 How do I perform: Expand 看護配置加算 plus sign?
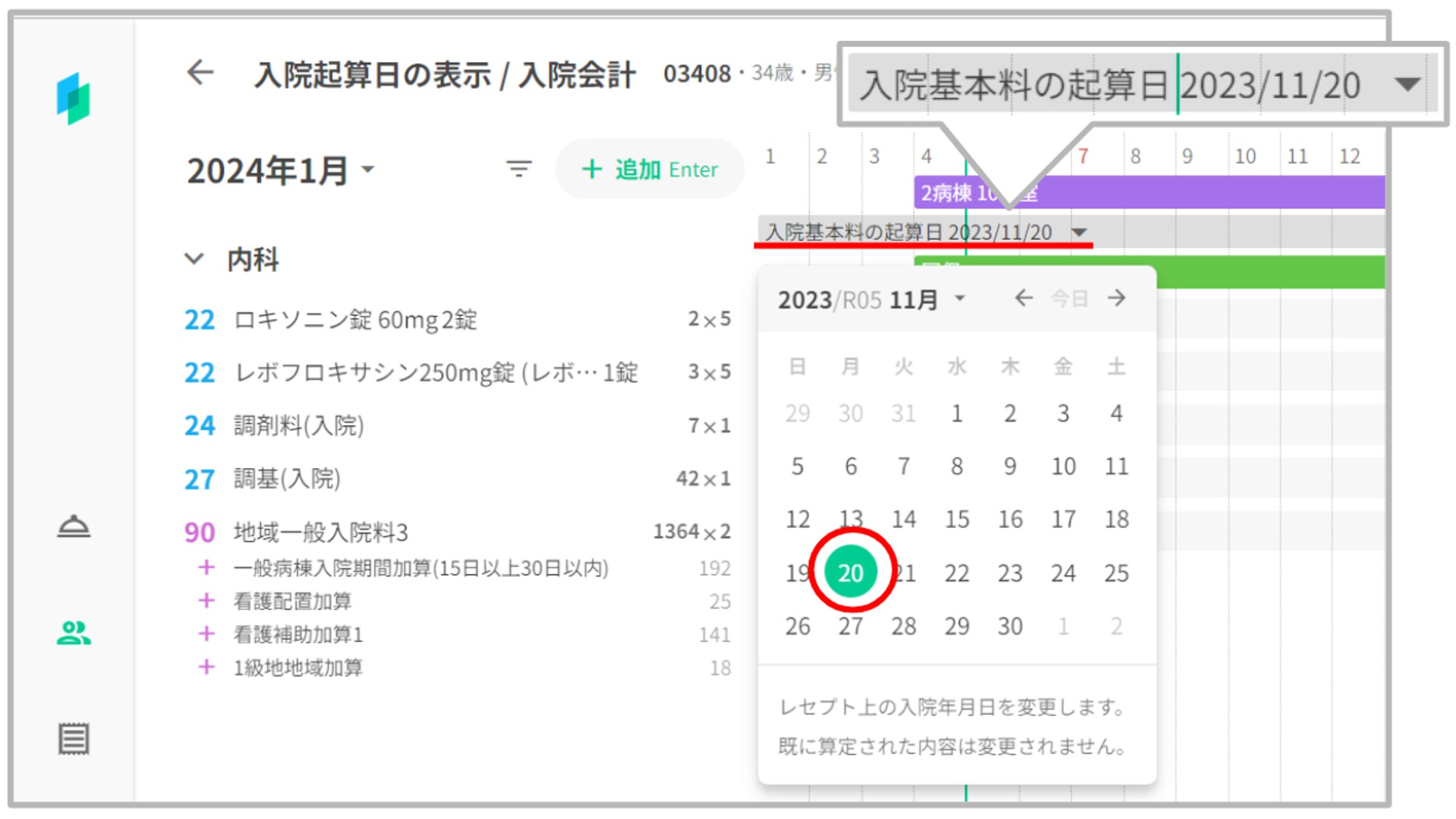[207, 601]
